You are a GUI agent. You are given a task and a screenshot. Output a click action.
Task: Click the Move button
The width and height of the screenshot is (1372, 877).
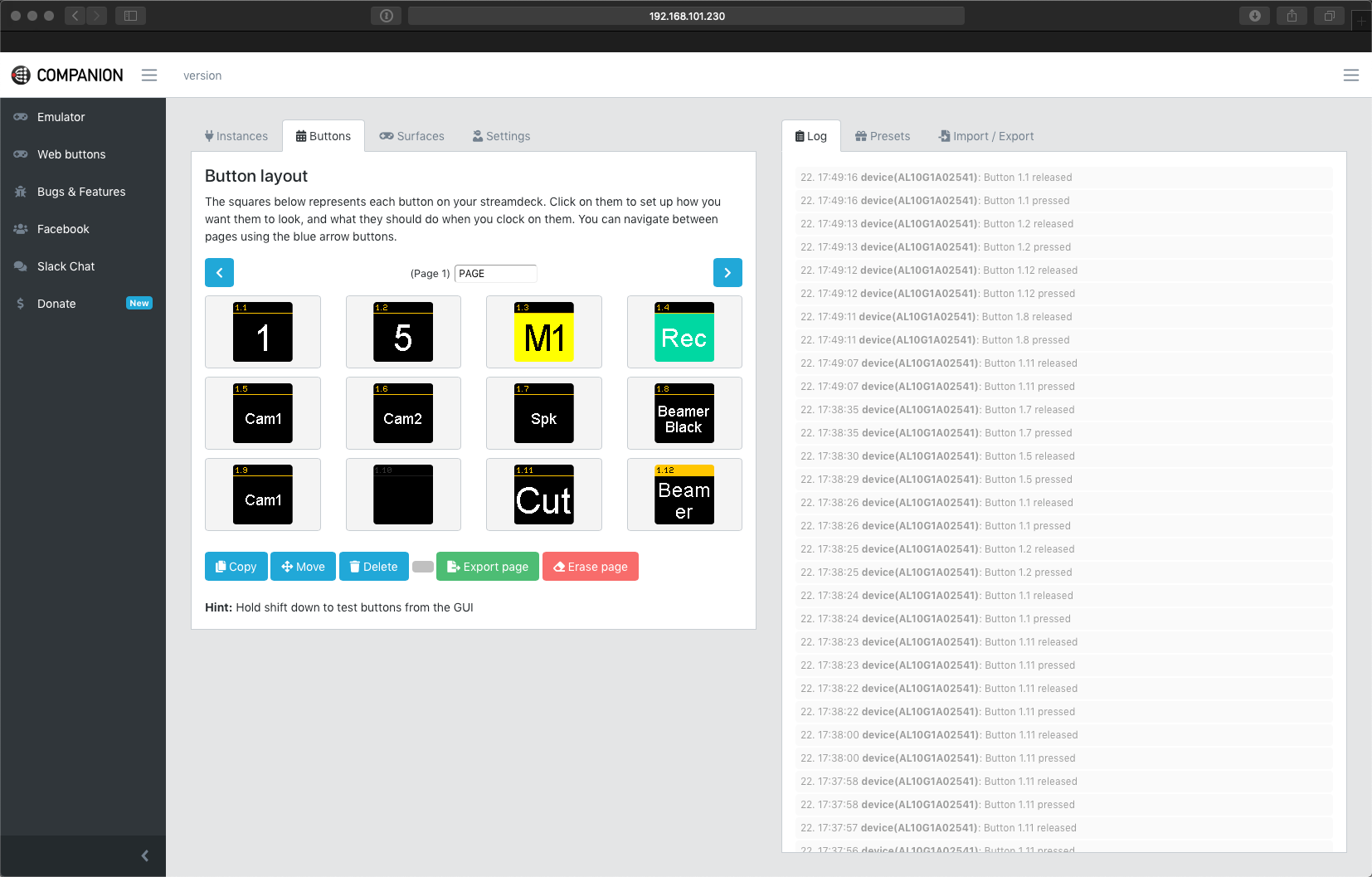[x=303, y=567]
